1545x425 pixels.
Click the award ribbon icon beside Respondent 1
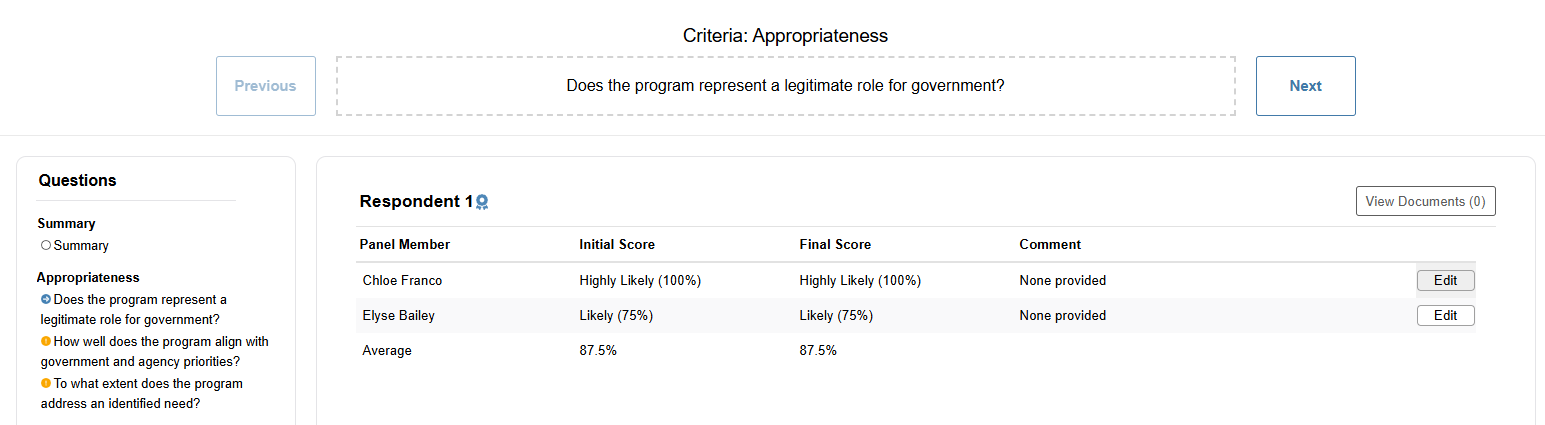point(482,202)
